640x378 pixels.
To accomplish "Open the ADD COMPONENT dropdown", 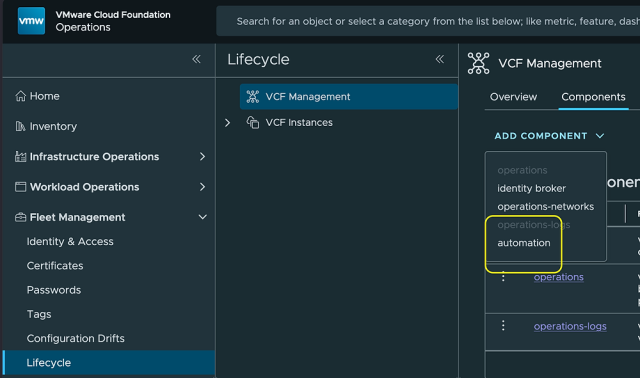I will [x=549, y=136].
